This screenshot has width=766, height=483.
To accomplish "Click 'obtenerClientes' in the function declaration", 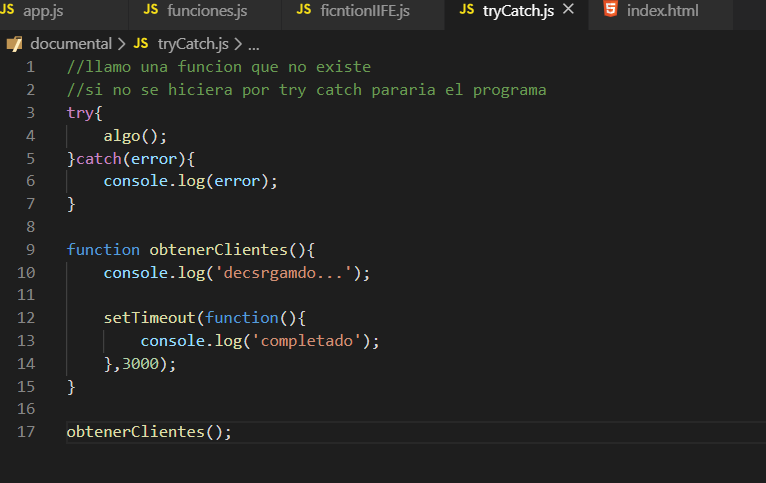I will click(x=218, y=250).
